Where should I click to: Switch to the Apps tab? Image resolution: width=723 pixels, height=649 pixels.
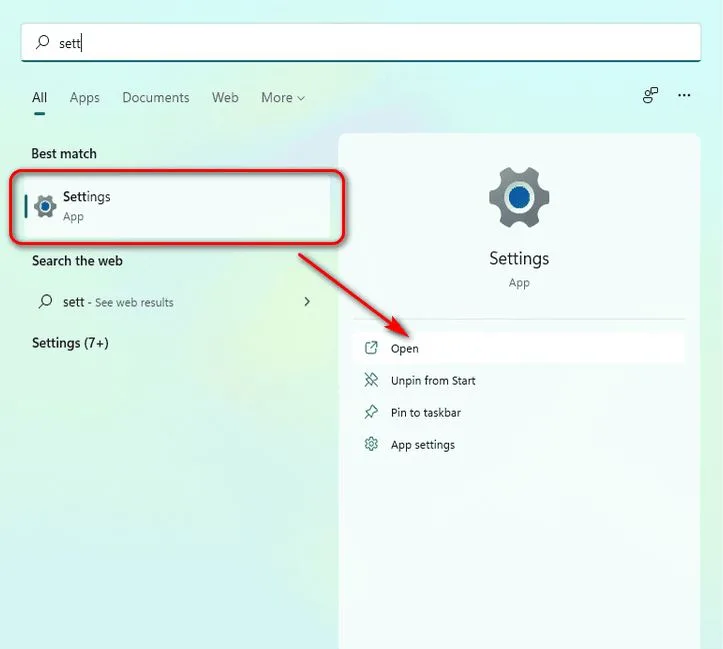[x=84, y=98]
